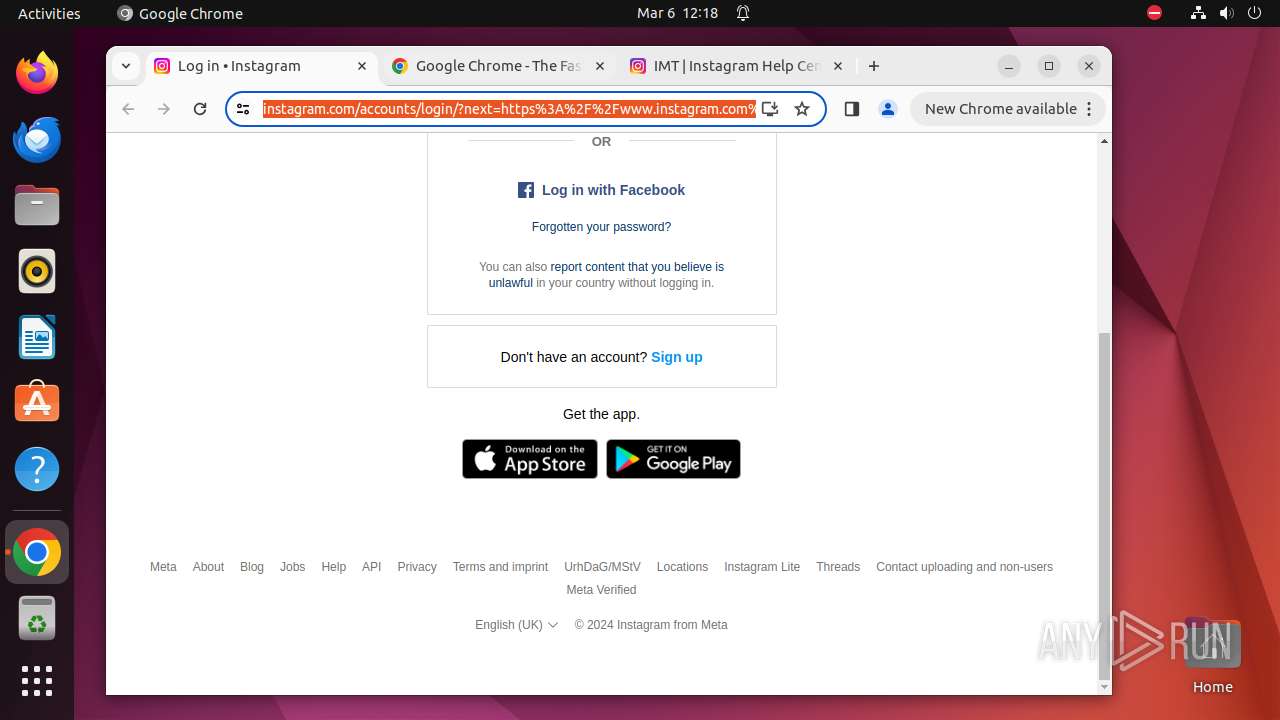Screen dimensions: 1280x720
Task: Open Instagram Lite footer link
Action: click(762, 567)
